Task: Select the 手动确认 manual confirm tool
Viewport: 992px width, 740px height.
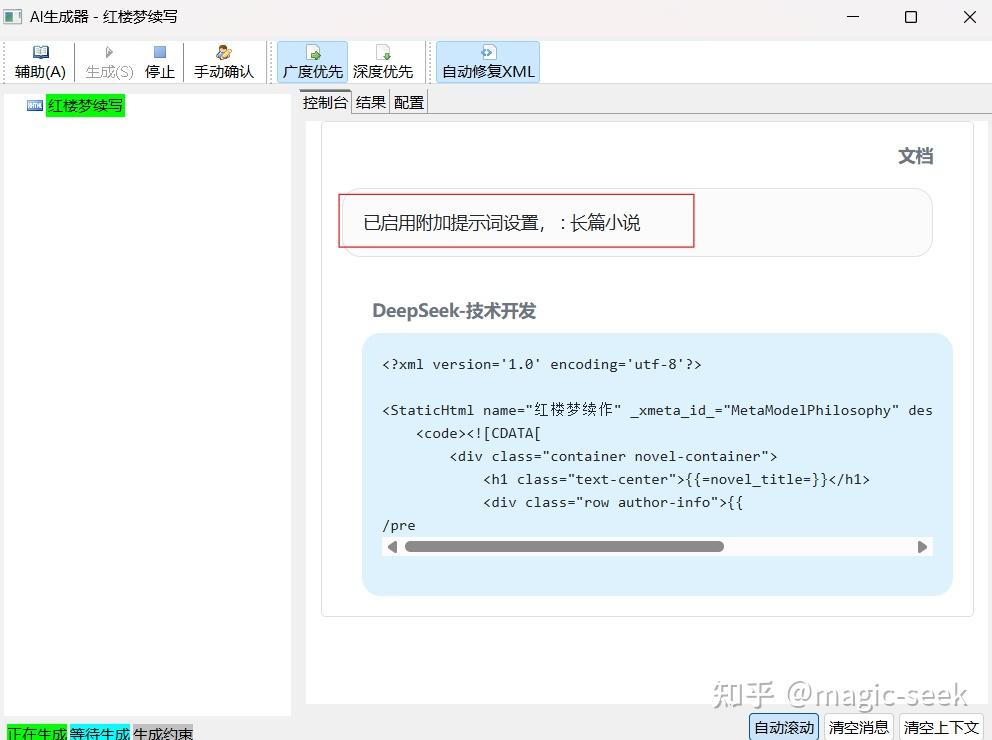Action: 224,62
